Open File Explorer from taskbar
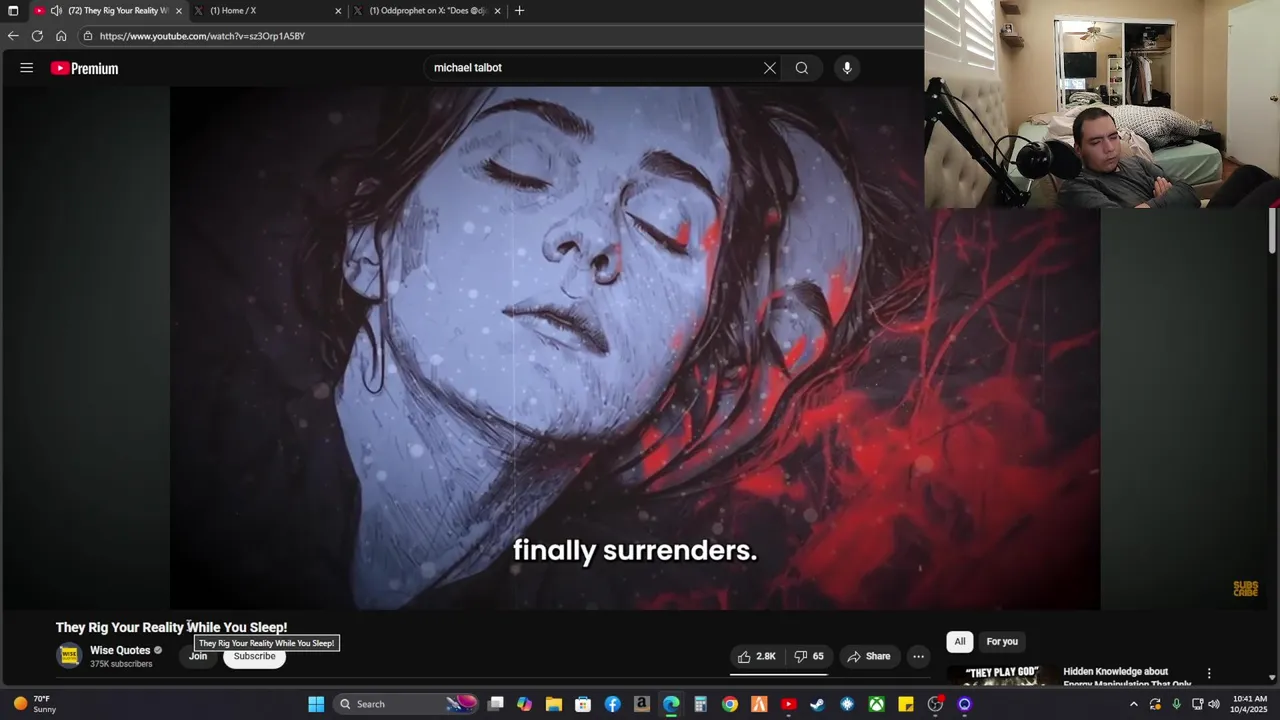The height and width of the screenshot is (720, 1280). pyautogui.click(x=554, y=704)
